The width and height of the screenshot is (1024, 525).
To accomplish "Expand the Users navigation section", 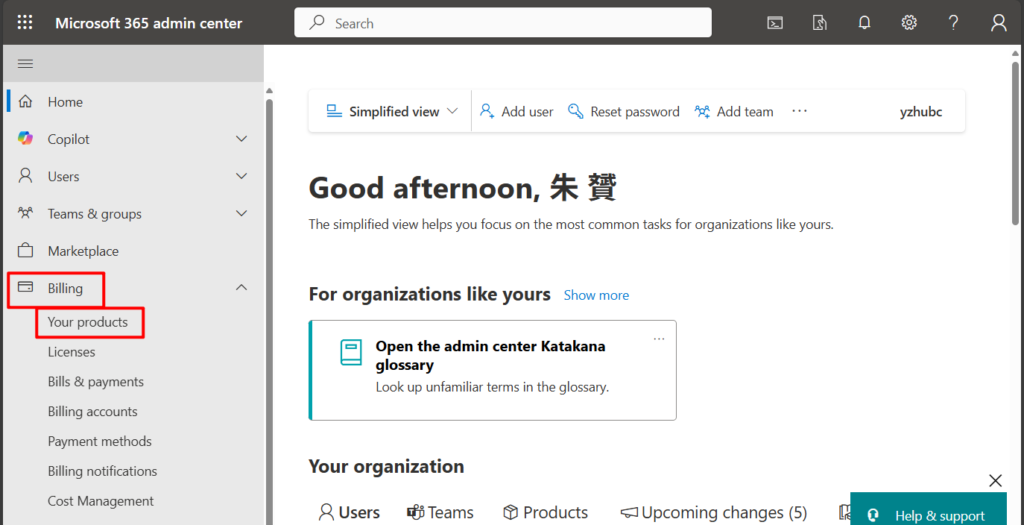I will (x=241, y=176).
